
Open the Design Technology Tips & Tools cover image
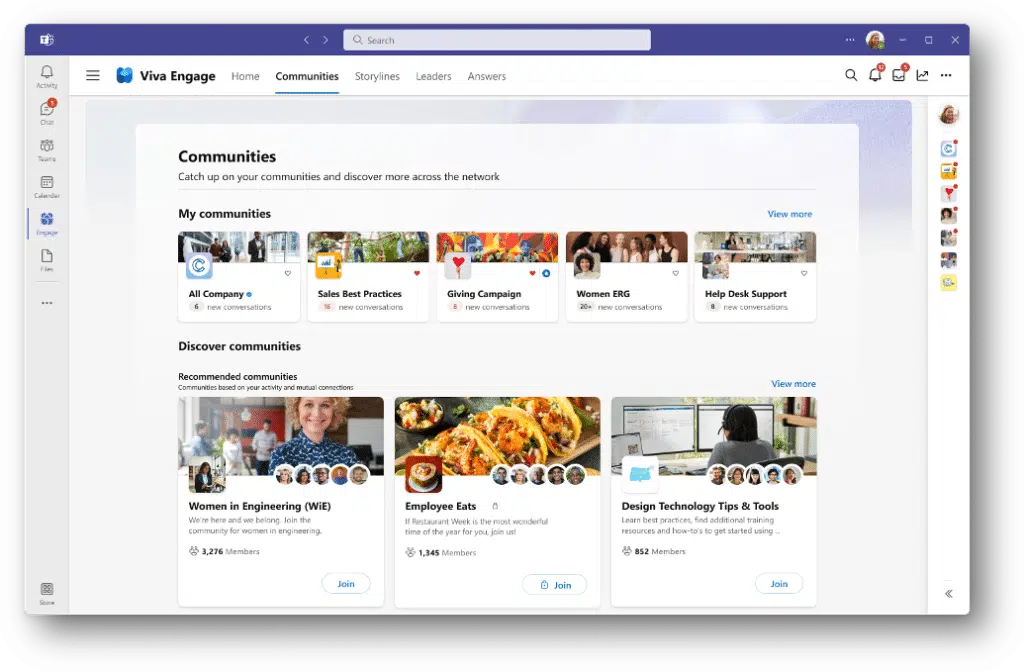click(x=714, y=436)
